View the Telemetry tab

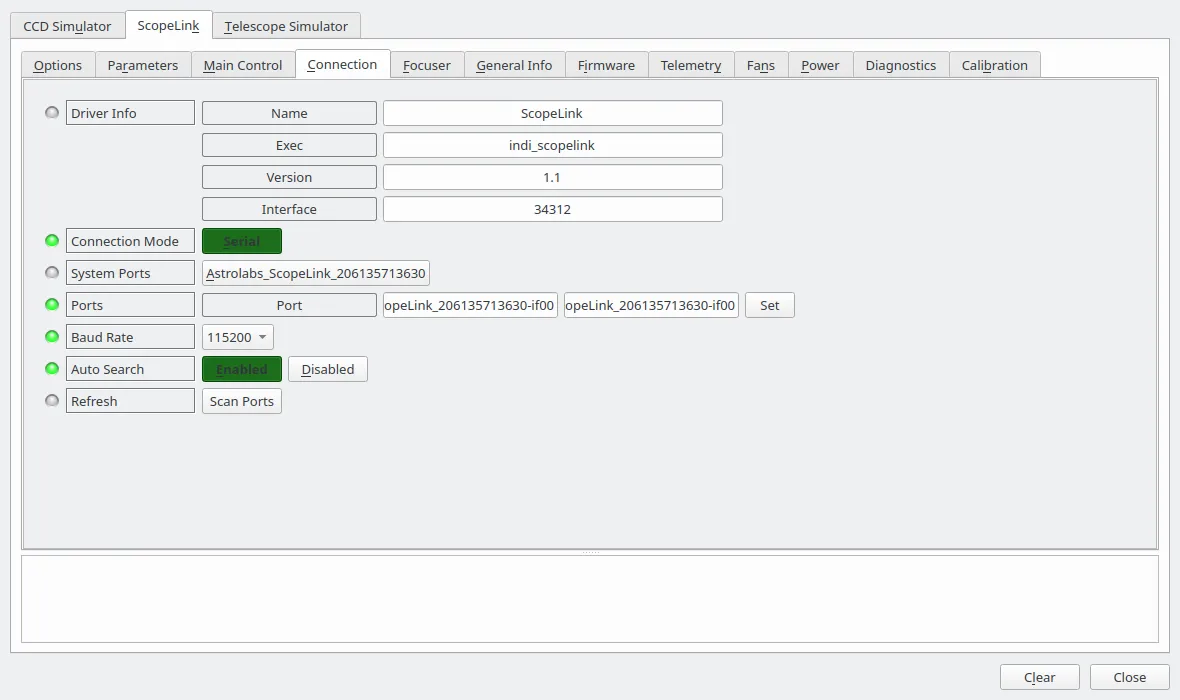[x=691, y=65]
